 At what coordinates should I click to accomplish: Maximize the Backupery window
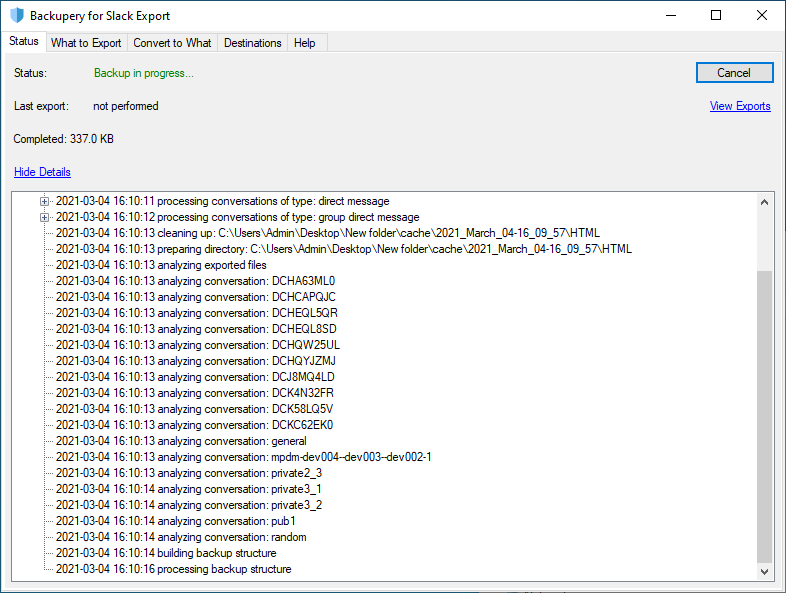point(716,16)
